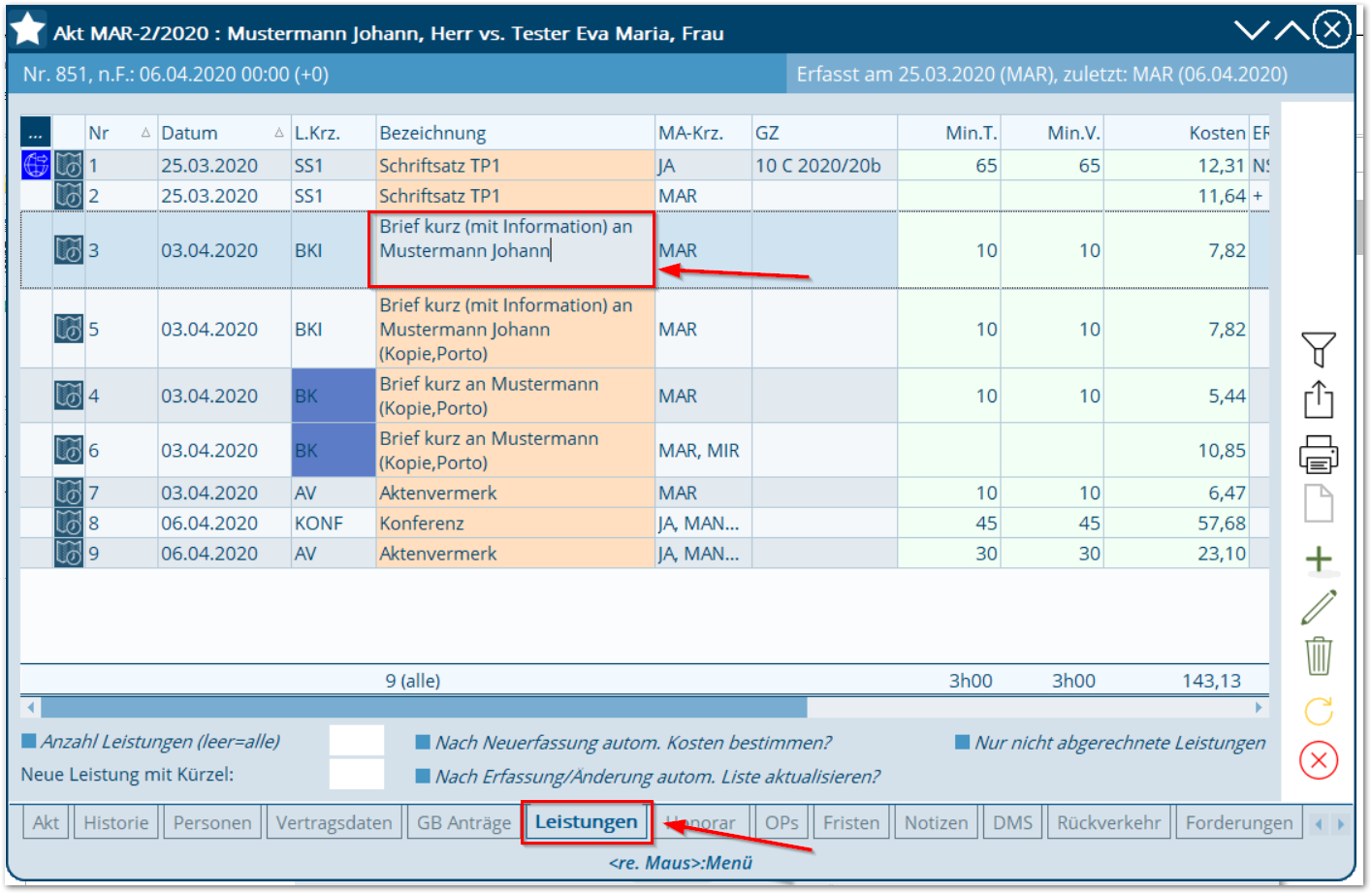
Task: Open the Forderungen tab
Action: (x=1239, y=823)
